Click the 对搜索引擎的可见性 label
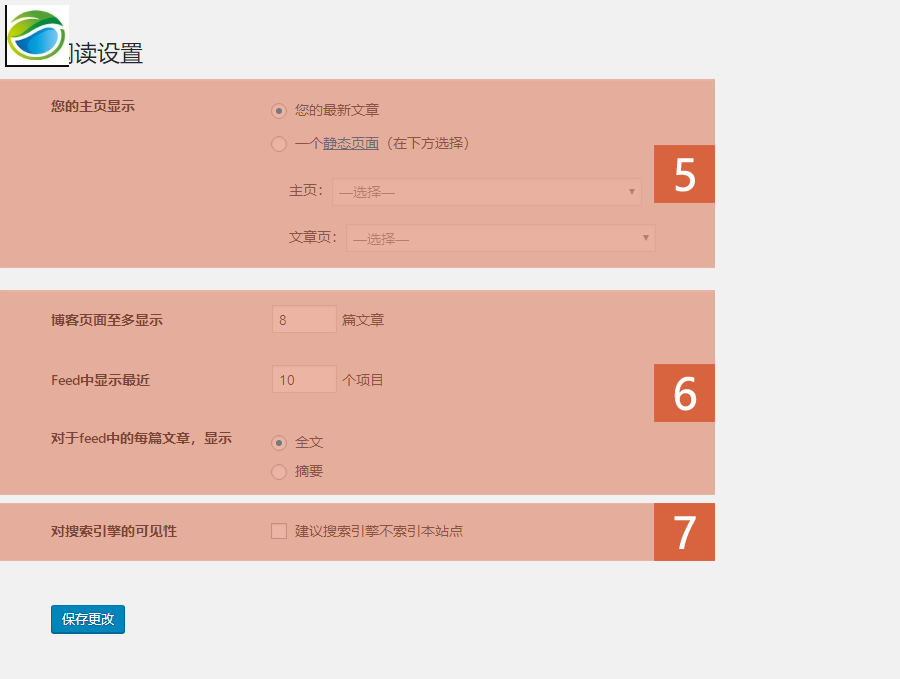The width and height of the screenshot is (900, 679). [114, 531]
